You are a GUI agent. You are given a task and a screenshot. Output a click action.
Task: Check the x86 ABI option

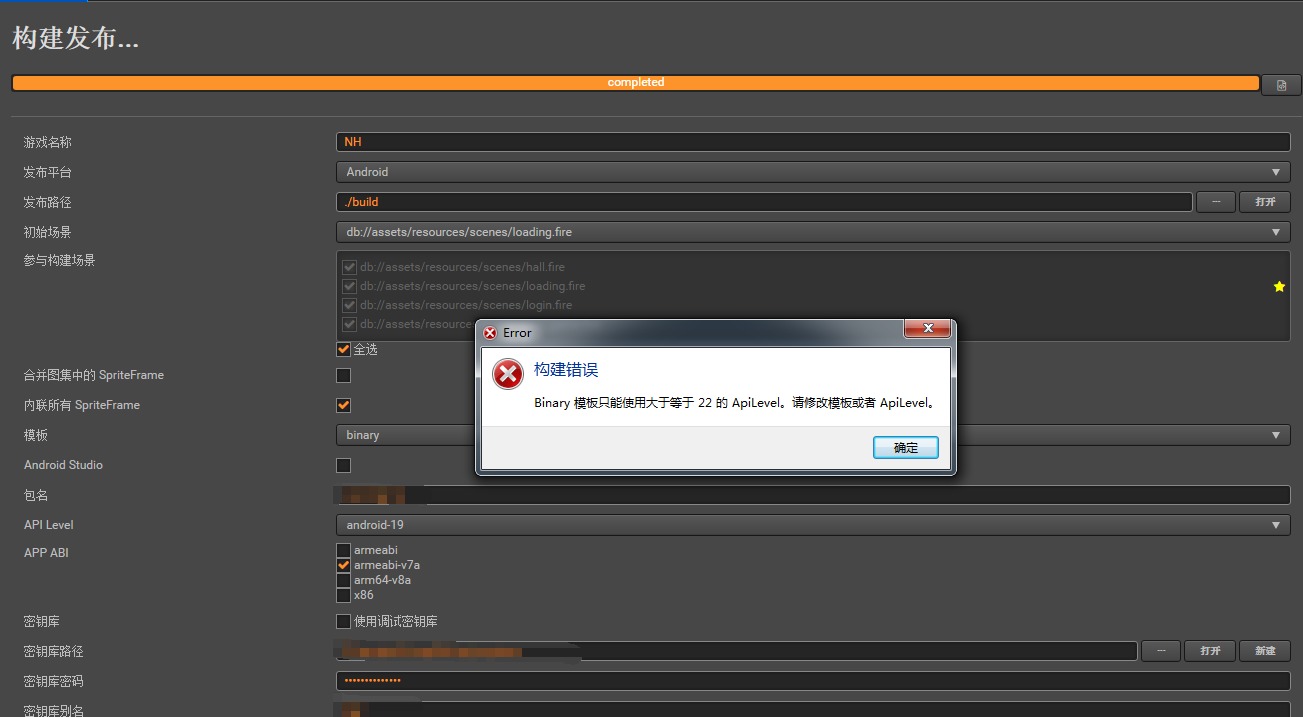pyautogui.click(x=343, y=595)
